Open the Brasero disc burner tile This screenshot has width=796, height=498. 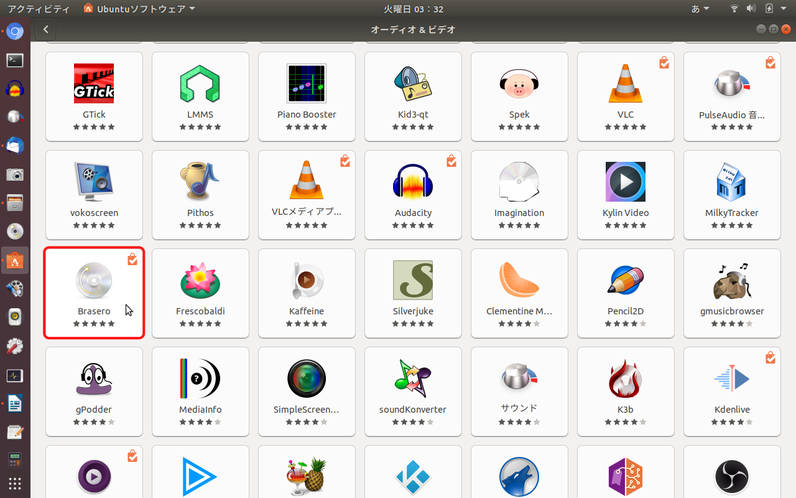click(94, 293)
